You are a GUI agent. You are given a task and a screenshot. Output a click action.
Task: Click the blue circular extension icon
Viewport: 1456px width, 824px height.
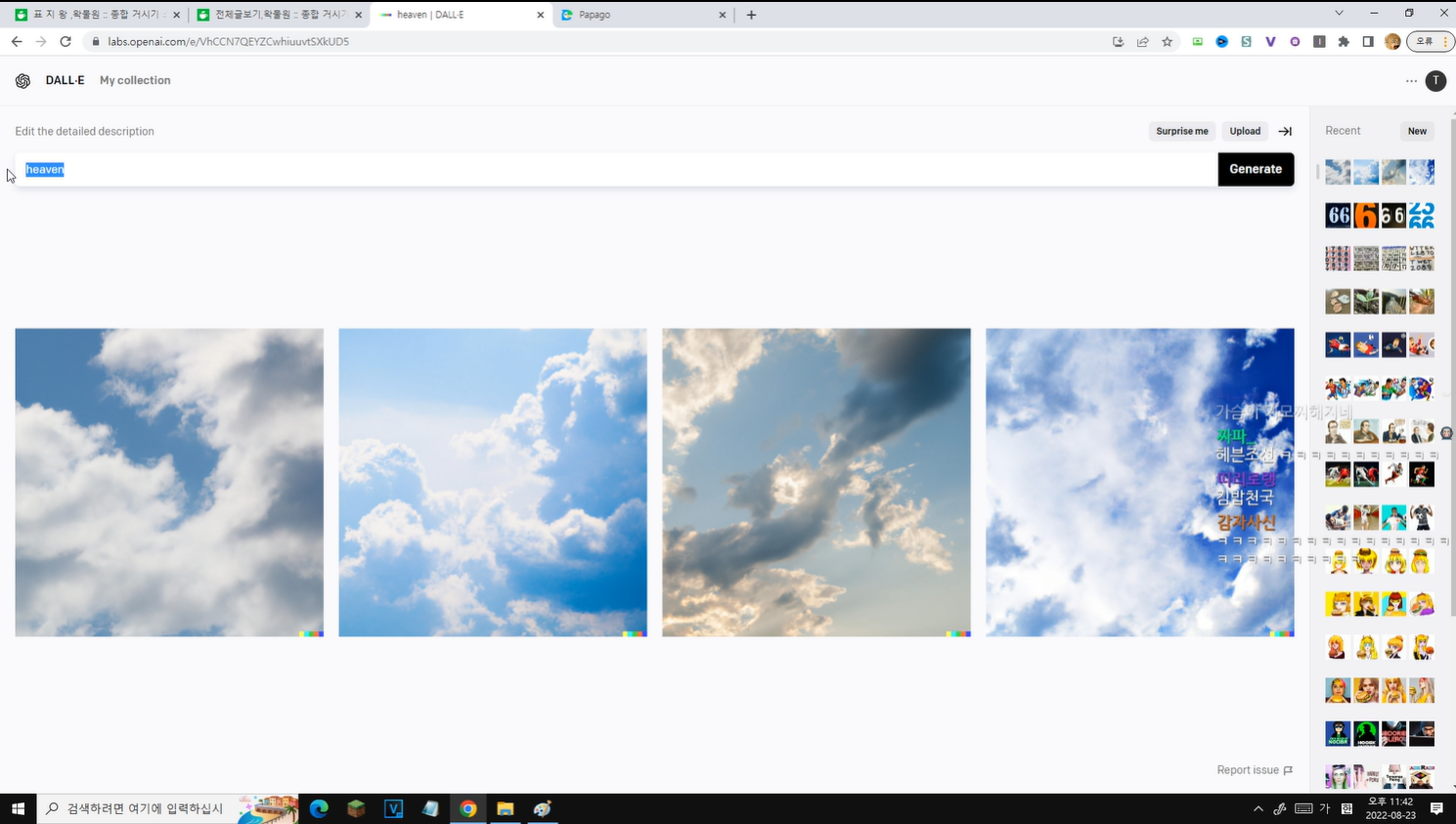click(x=1221, y=42)
